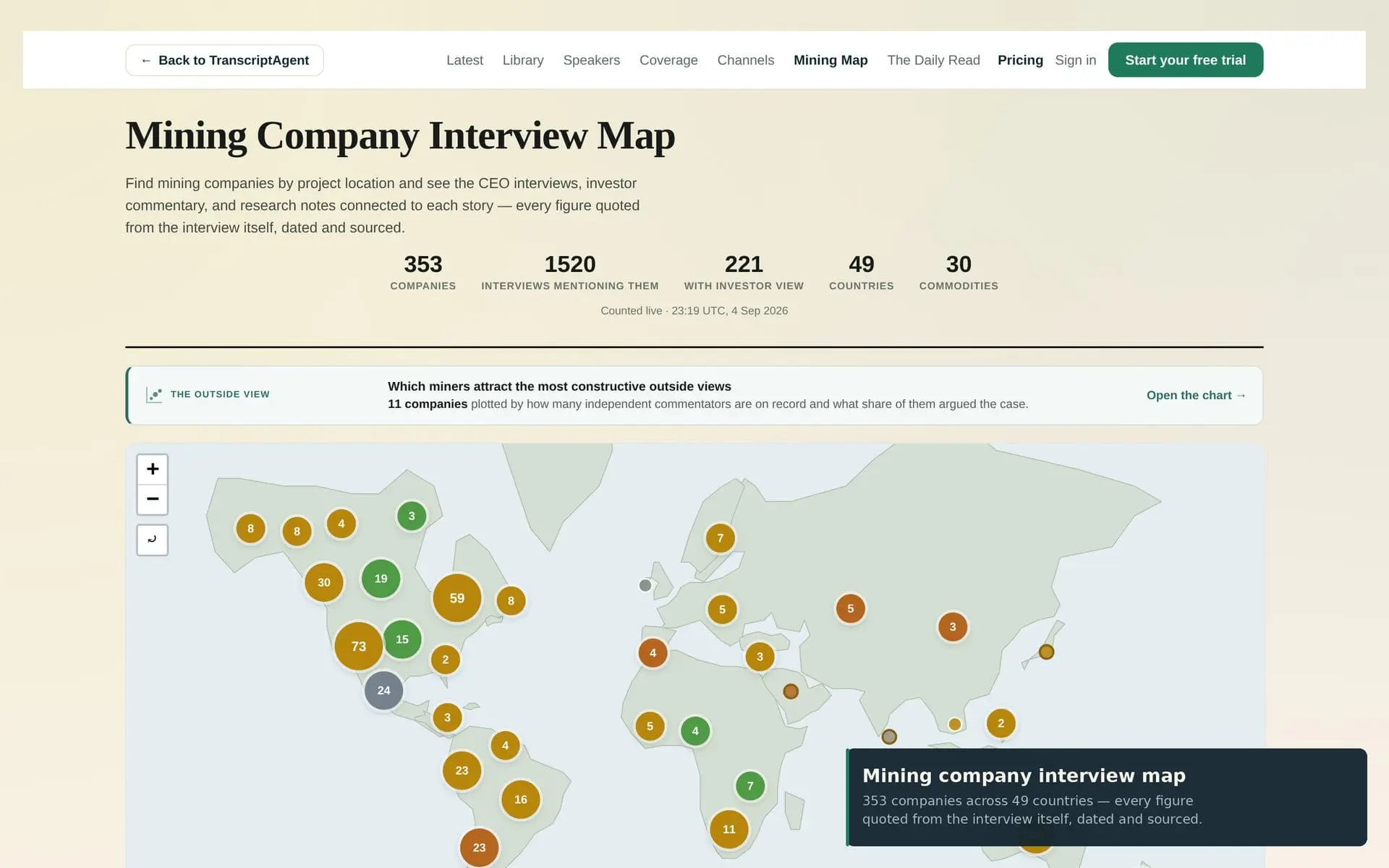This screenshot has height=868, width=1389.
Task: Click the green cluster marker labeled 15
Action: point(402,639)
